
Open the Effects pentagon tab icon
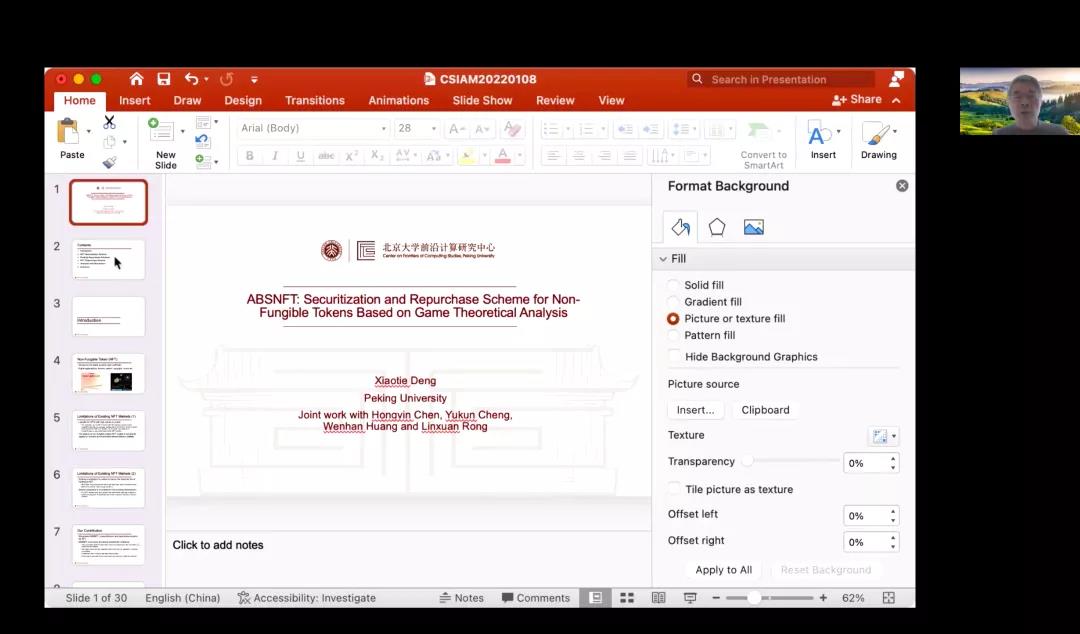pyautogui.click(x=717, y=228)
